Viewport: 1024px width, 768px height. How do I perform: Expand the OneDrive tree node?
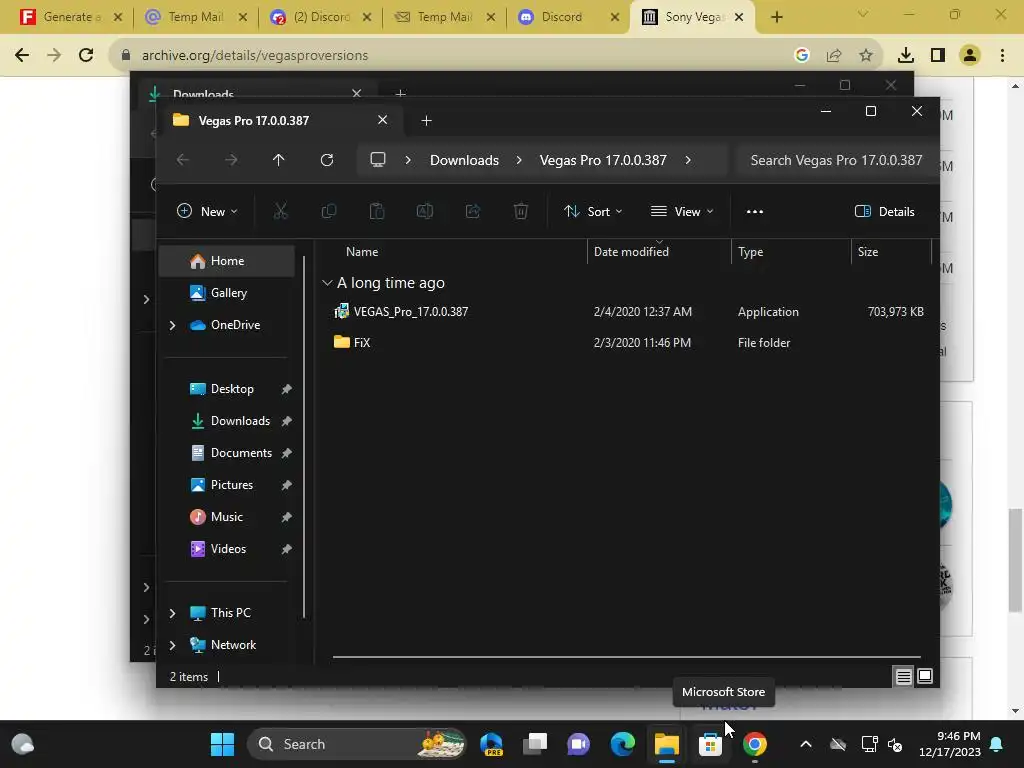pyautogui.click(x=172, y=325)
